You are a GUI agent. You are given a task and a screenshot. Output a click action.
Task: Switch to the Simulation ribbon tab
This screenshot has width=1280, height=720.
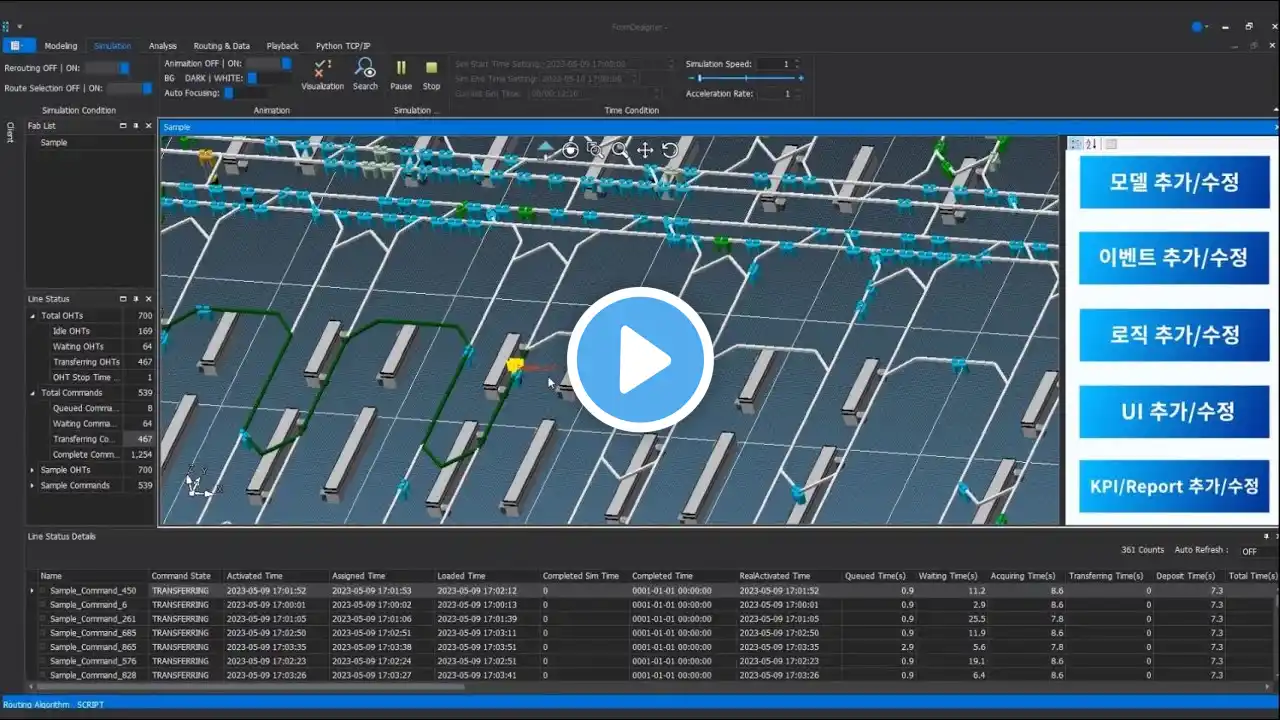point(112,46)
